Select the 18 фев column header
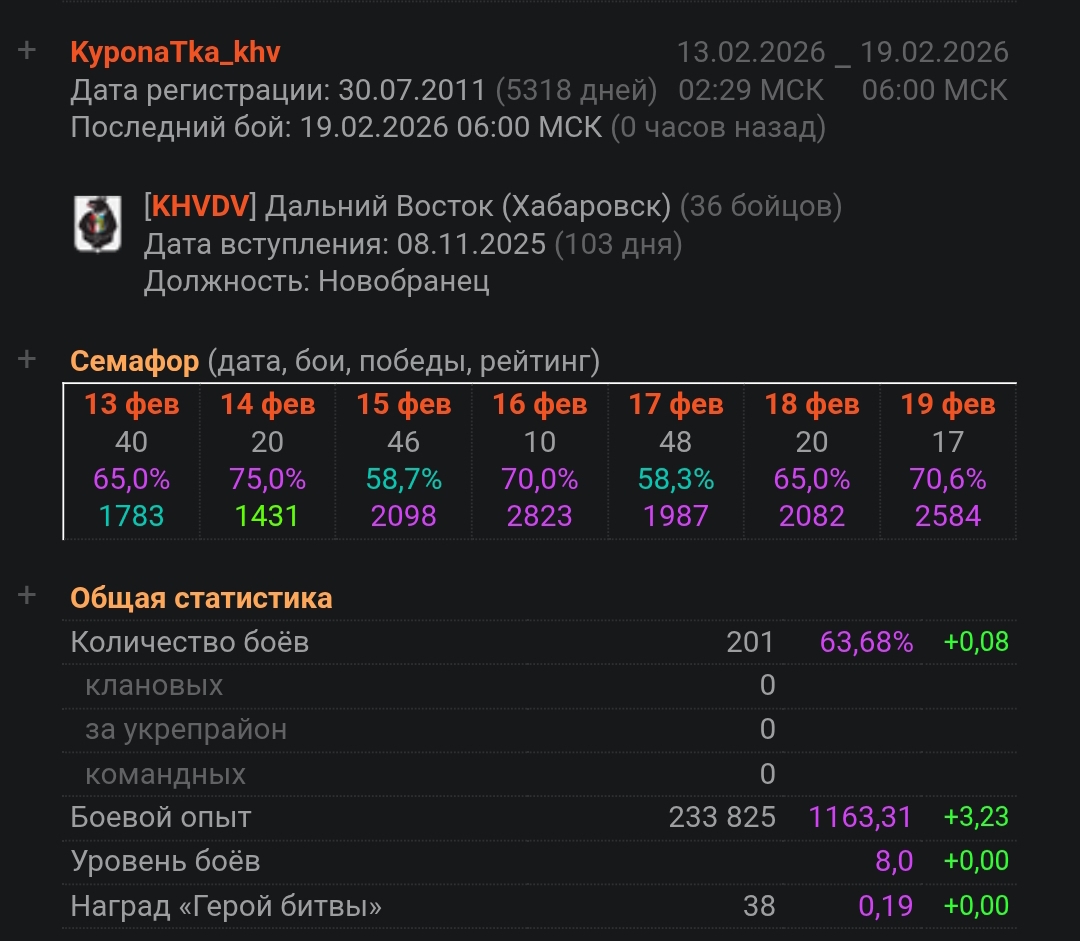The height and width of the screenshot is (941, 1080). tap(812, 404)
